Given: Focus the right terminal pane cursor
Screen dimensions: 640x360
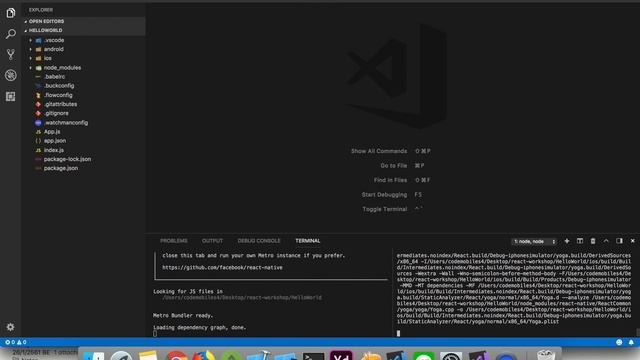Looking at the screenshot, I should point(398,333).
